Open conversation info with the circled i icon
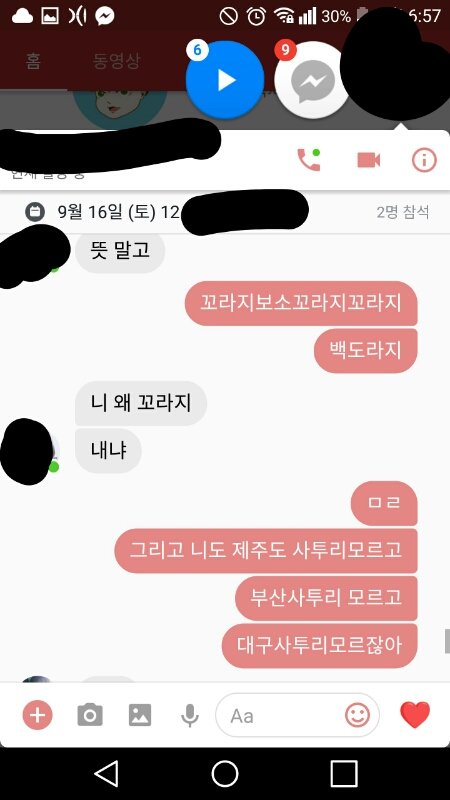Viewport: 450px width, 800px height. click(x=424, y=160)
